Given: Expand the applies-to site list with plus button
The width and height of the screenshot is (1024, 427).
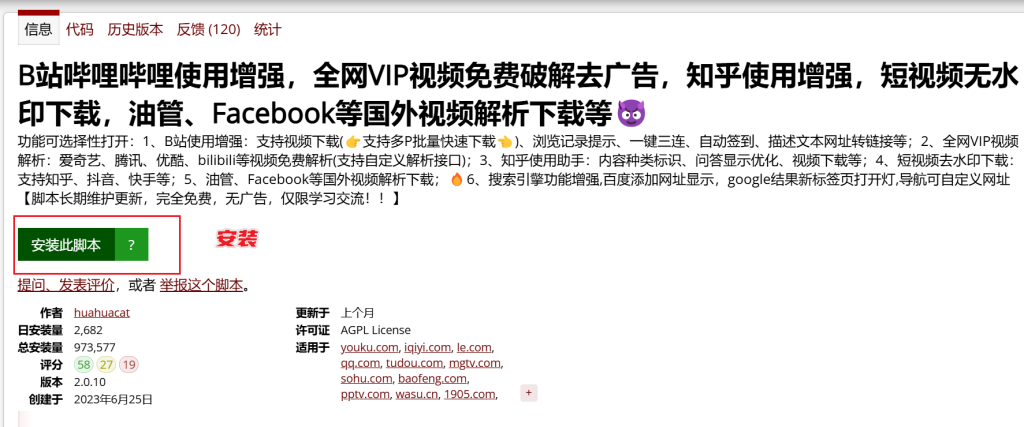Looking at the screenshot, I should click(529, 393).
